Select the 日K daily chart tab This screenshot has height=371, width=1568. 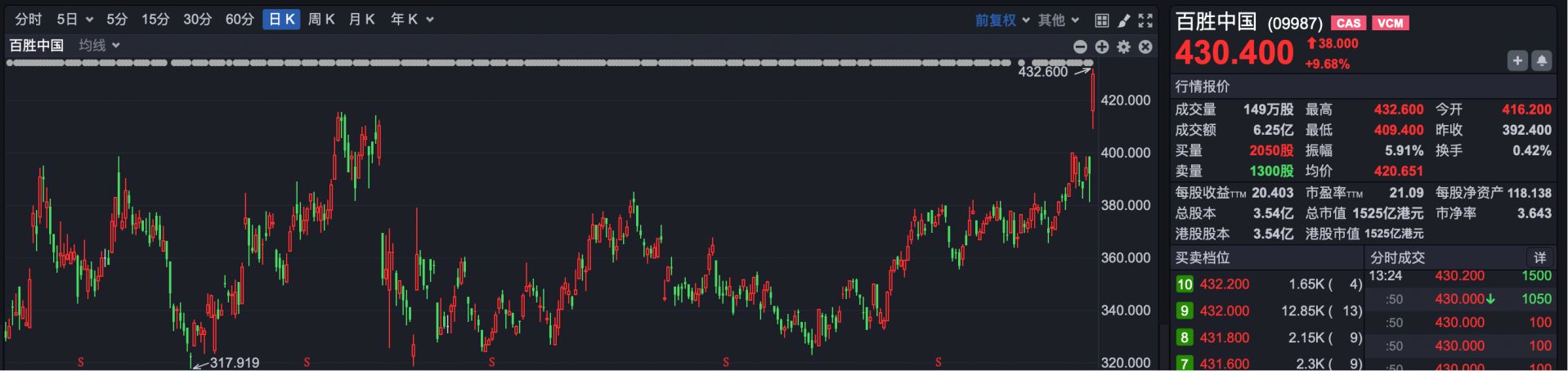tap(282, 20)
